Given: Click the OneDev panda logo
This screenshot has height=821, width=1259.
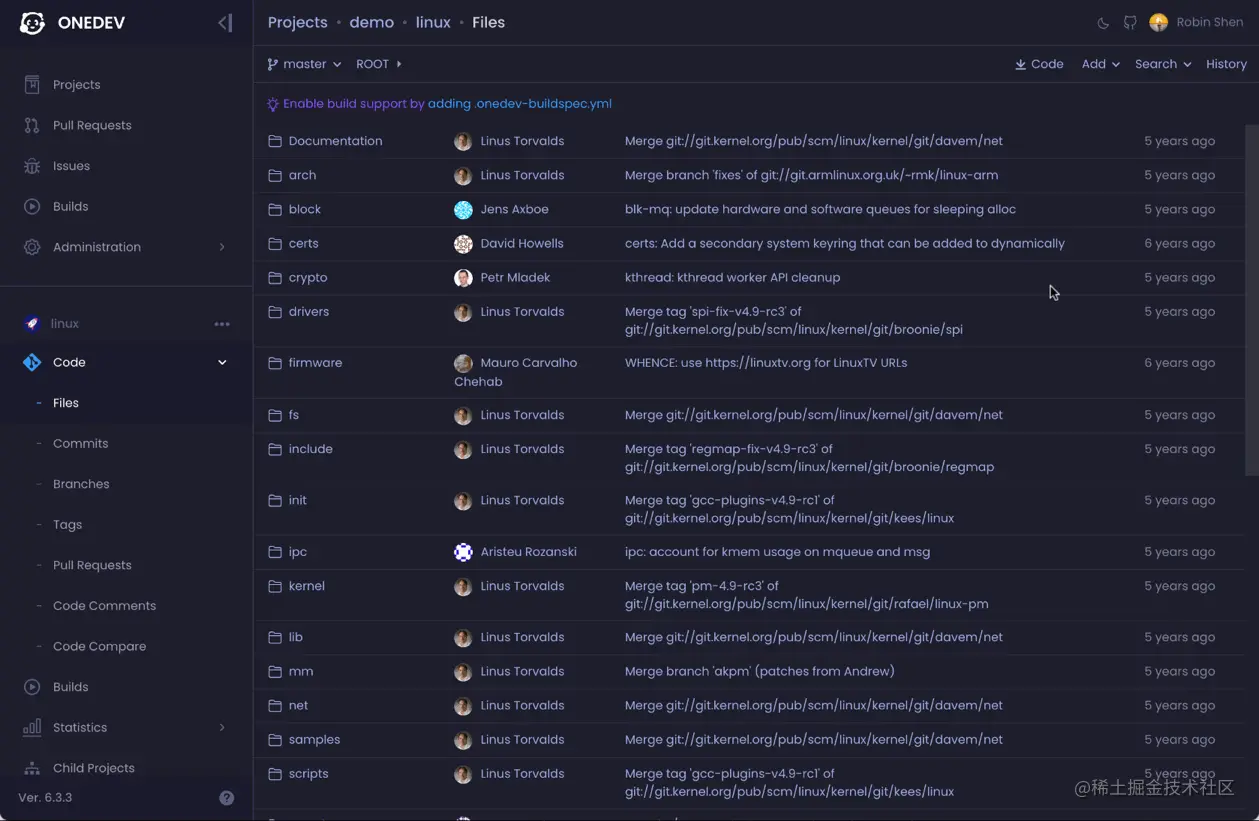Looking at the screenshot, I should [x=32, y=23].
